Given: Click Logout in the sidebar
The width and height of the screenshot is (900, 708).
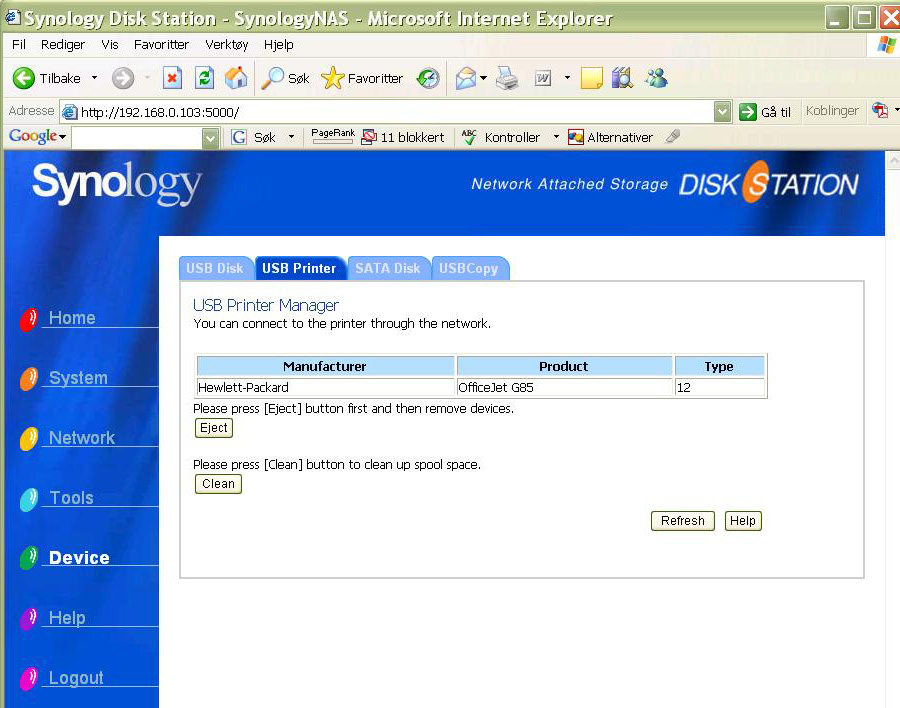Looking at the screenshot, I should click(76, 678).
